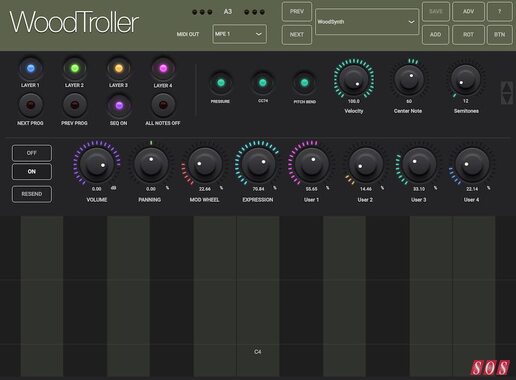The height and width of the screenshot is (380, 516).
Task: Toggle the Pressure green indicator
Action: tap(221, 83)
